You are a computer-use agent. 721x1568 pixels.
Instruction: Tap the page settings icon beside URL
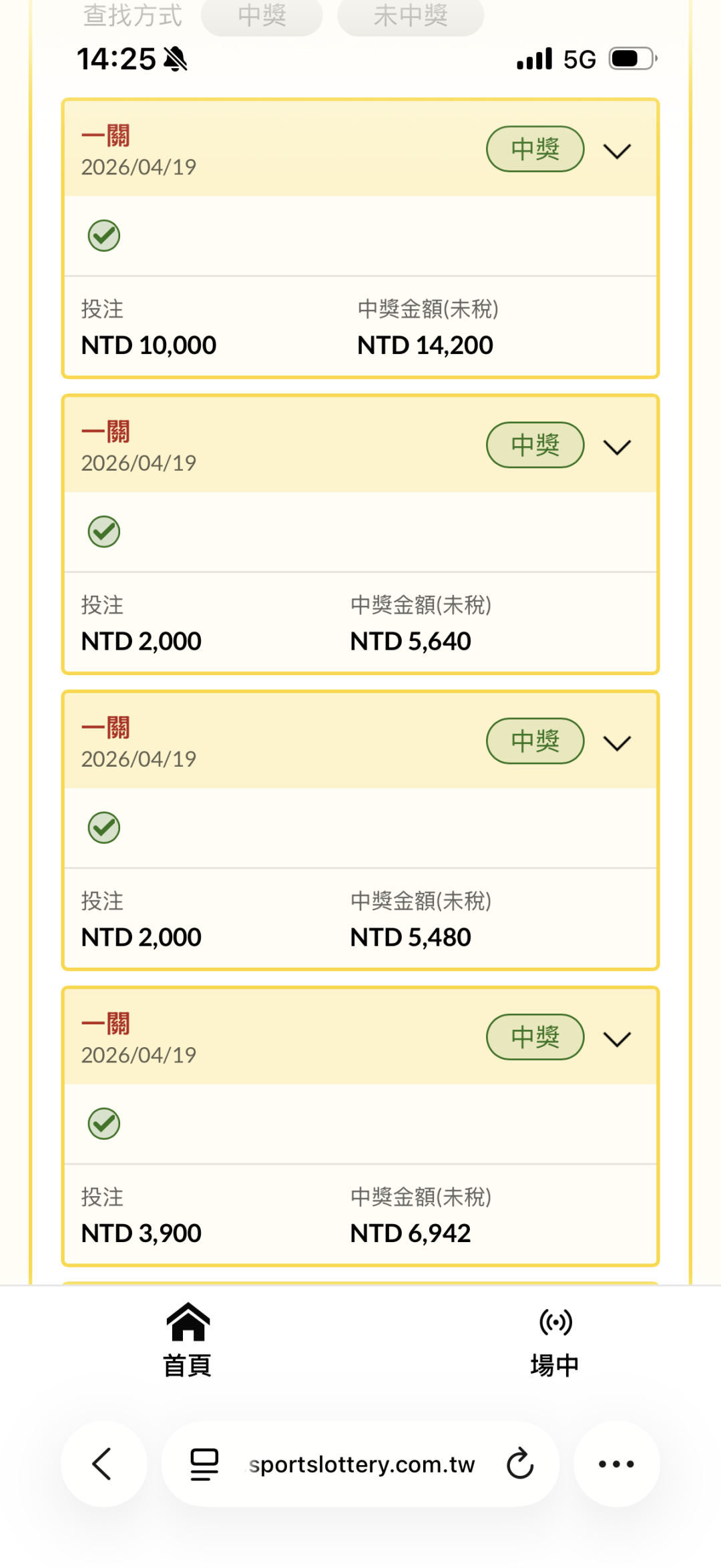coord(204,1464)
